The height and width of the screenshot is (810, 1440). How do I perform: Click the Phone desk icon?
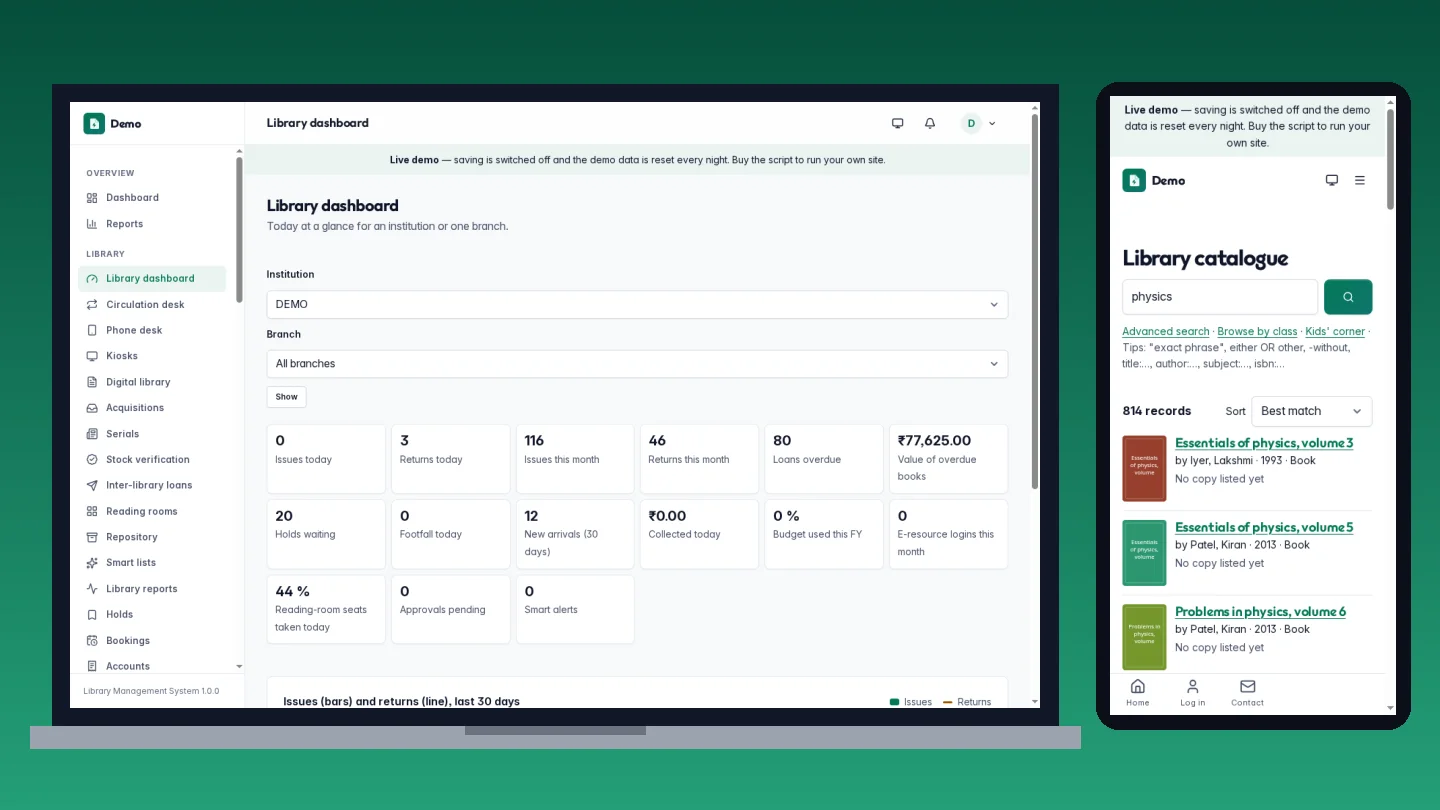pos(92,330)
